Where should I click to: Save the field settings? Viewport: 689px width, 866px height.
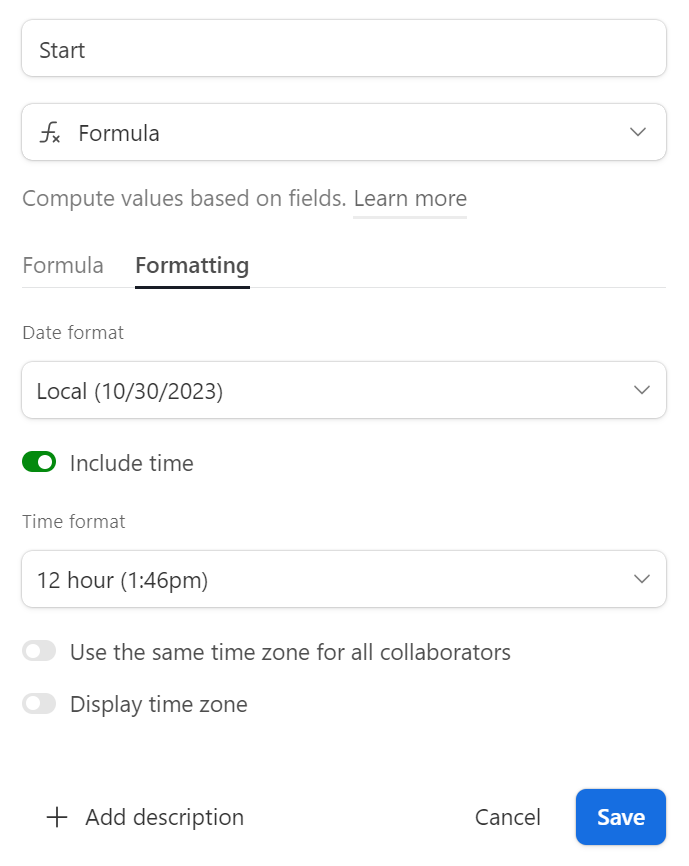point(621,817)
